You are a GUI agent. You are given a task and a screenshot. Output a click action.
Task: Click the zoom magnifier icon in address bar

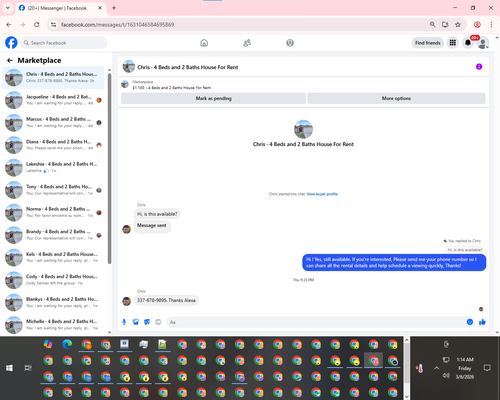click(432, 25)
